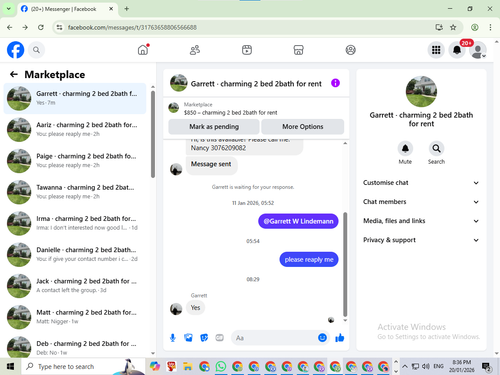
Task: Go back with browser back arrow
Action: (10, 27)
